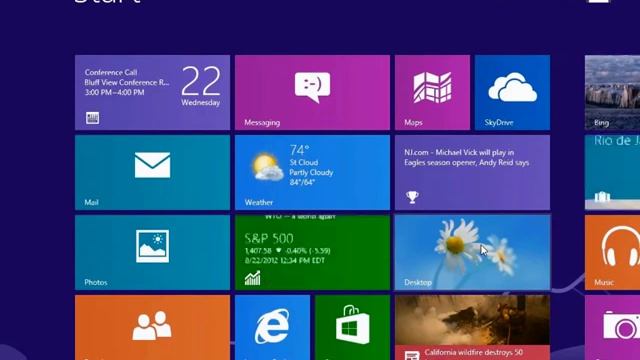Open the Desktop tile with daisies
Viewport: 640px width, 360px height.
(472, 253)
